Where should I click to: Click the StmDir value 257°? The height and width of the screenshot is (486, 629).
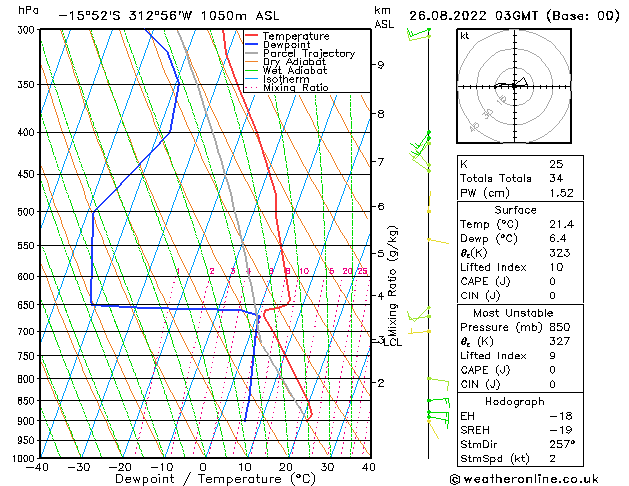tap(562, 444)
